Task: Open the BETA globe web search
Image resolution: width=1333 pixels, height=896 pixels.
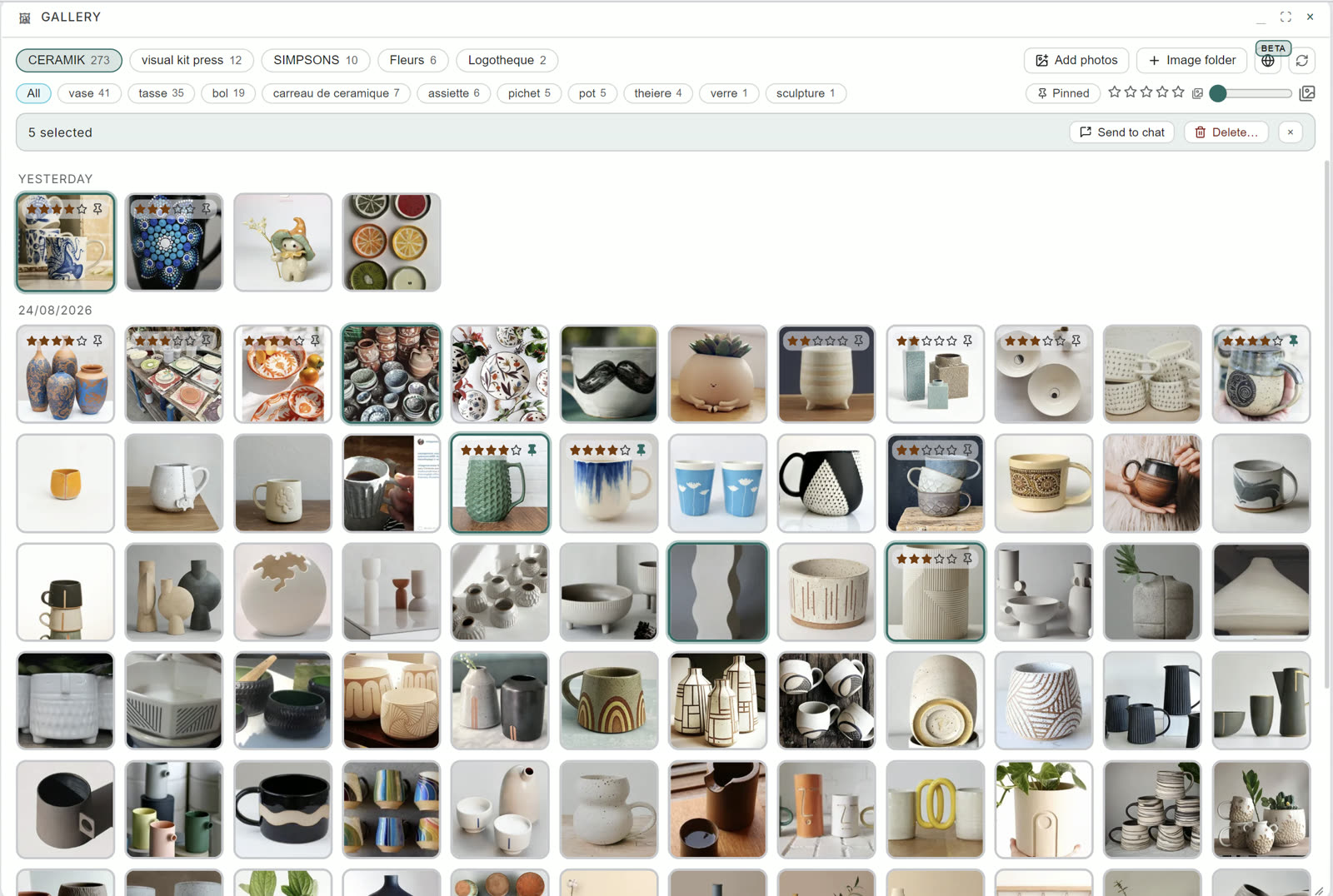Action: point(1267,61)
